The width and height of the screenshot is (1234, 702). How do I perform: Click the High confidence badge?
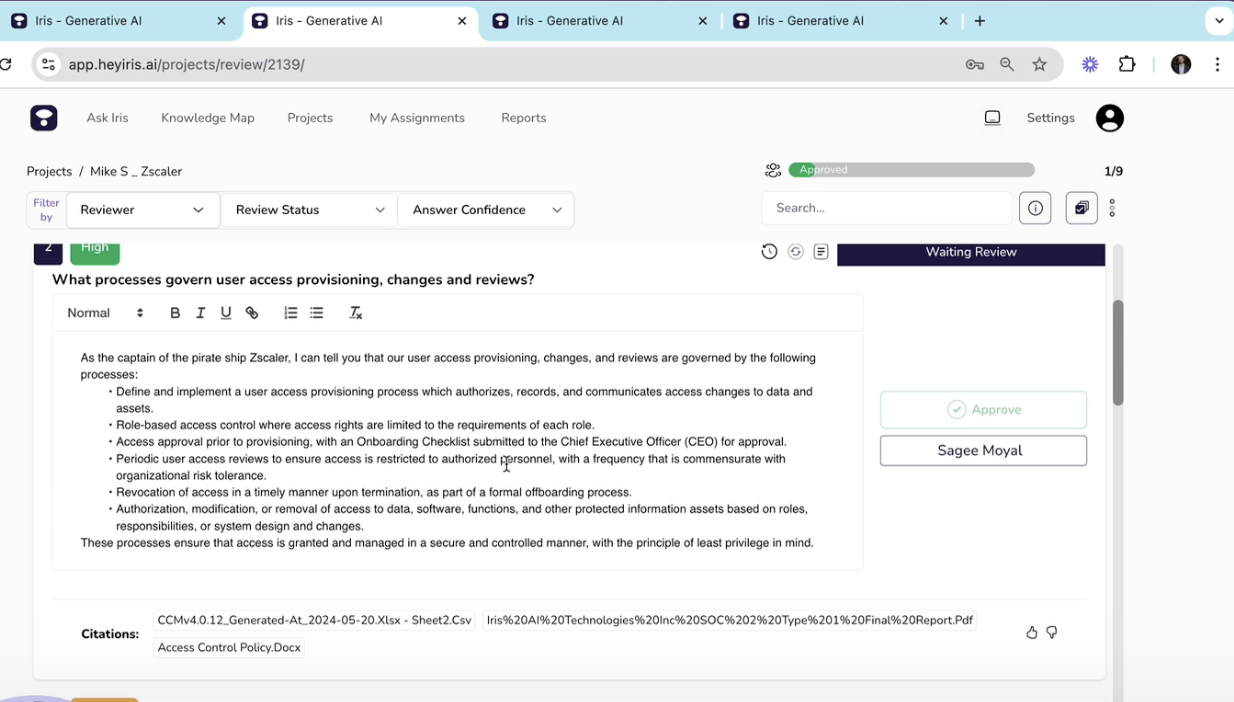pyautogui.click(x=95, y=252)
